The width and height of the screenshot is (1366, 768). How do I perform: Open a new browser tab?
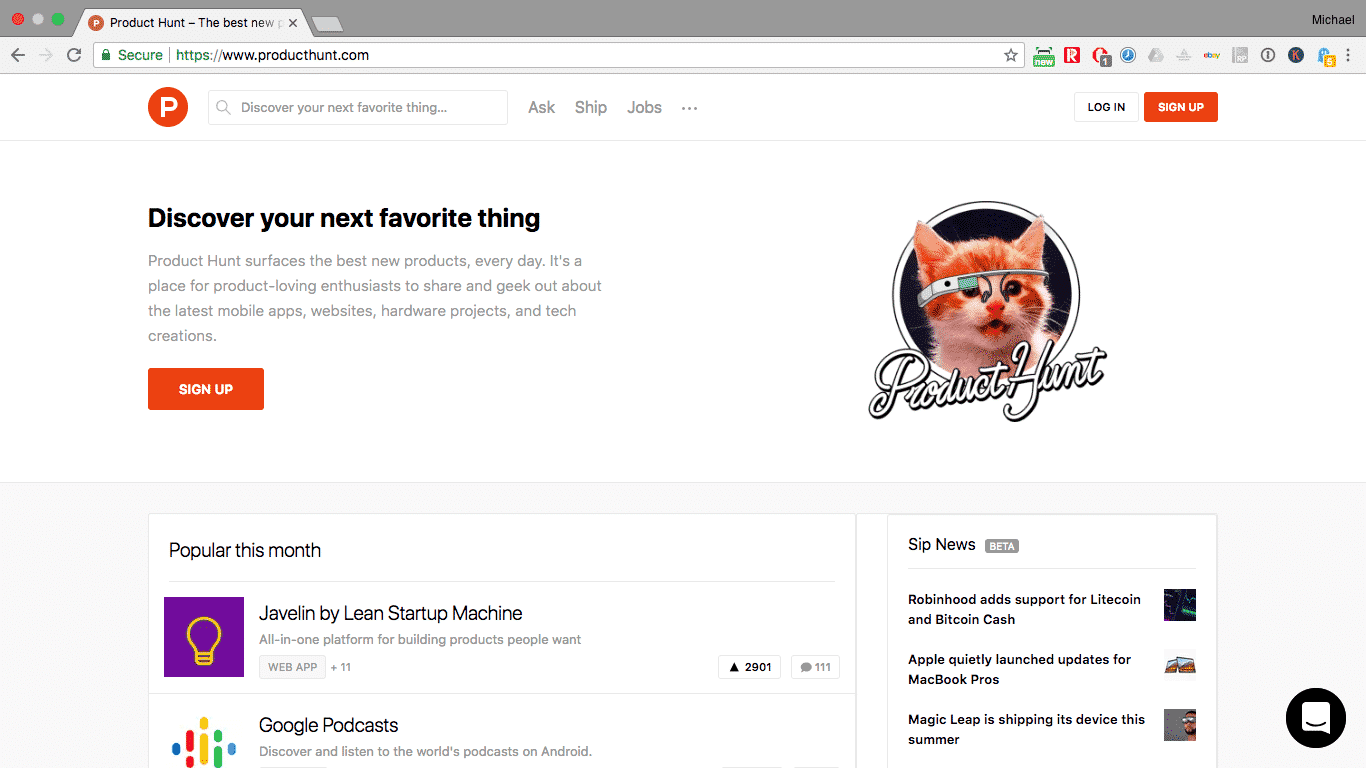(x=327, y=23)
